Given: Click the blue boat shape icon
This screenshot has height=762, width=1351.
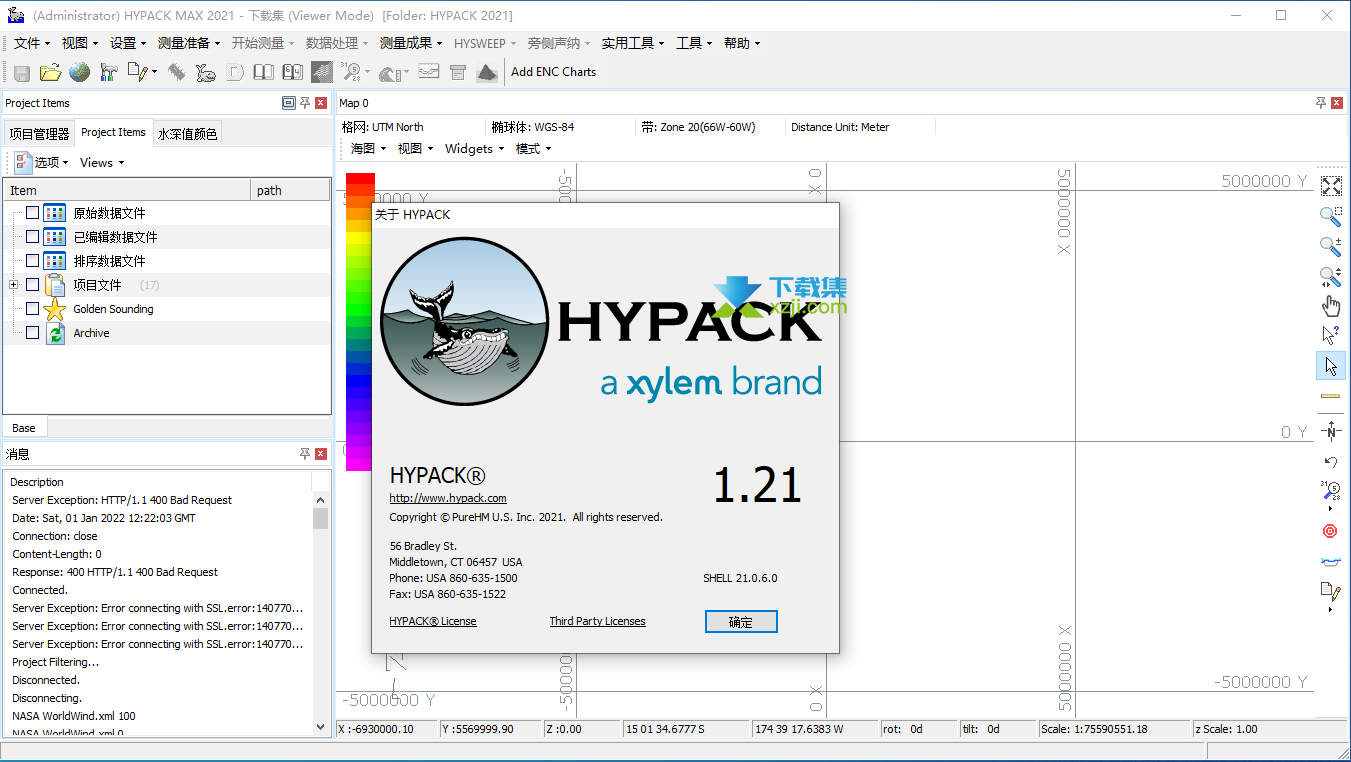Looking at the screenshot, I should [1330, 561].
